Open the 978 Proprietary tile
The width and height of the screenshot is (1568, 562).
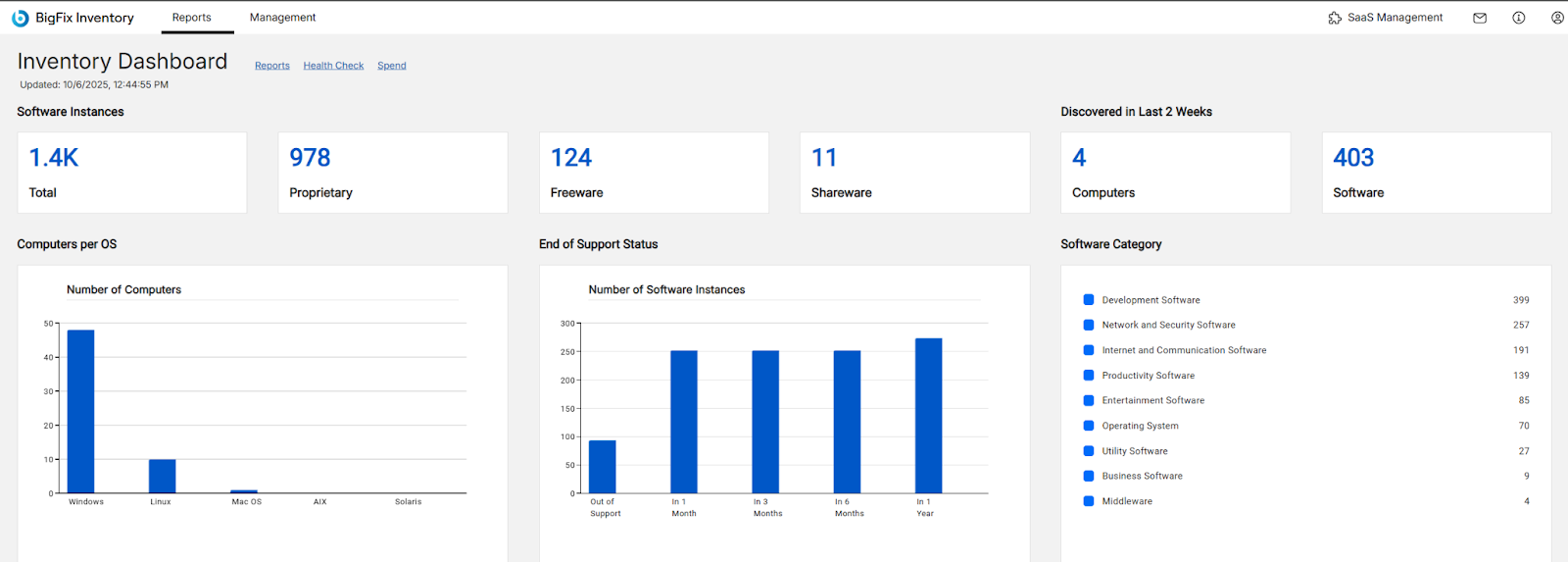(x=393, y=173)
